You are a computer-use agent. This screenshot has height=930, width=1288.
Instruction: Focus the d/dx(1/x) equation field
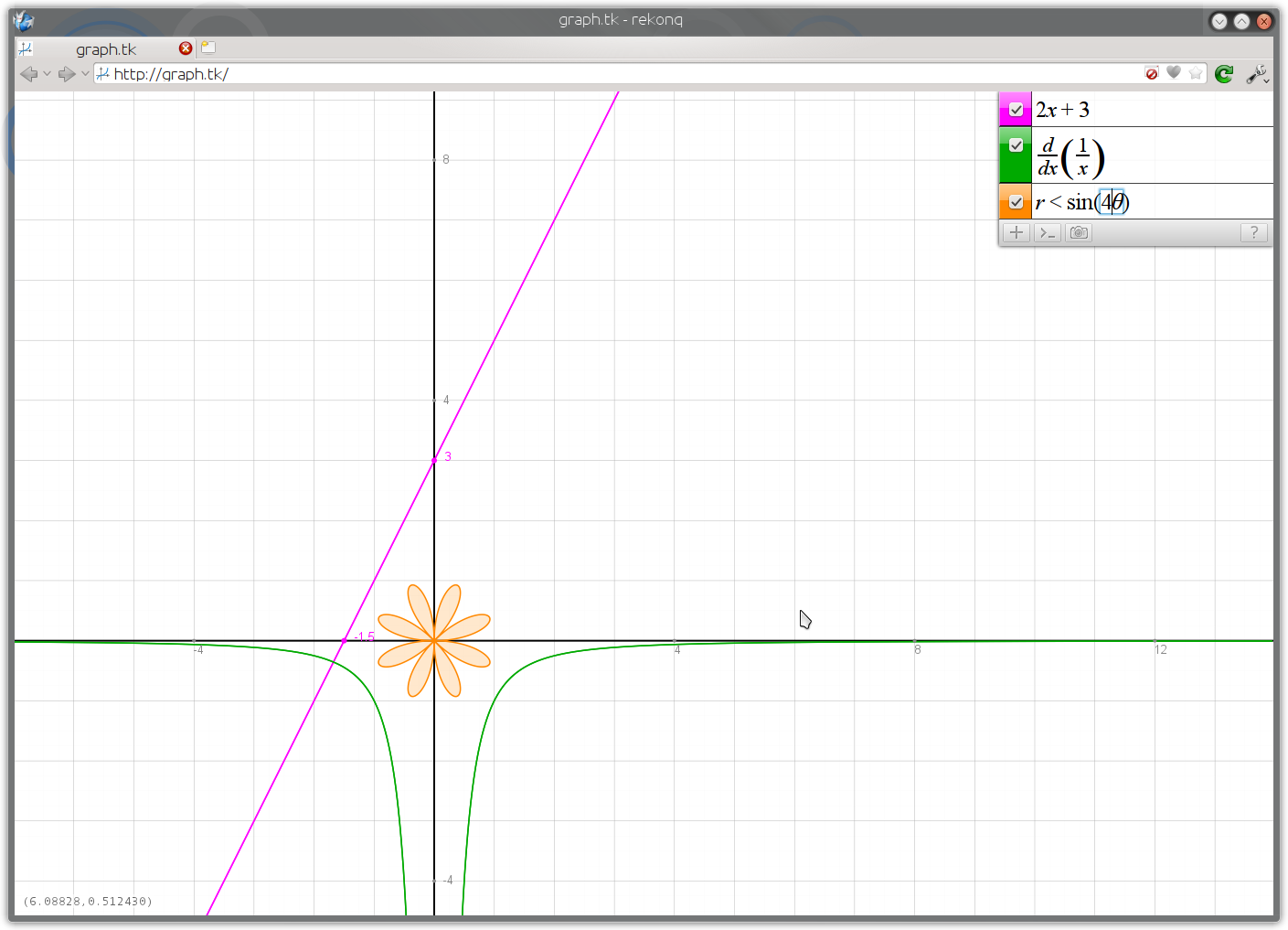click(x=1153, y=155)
